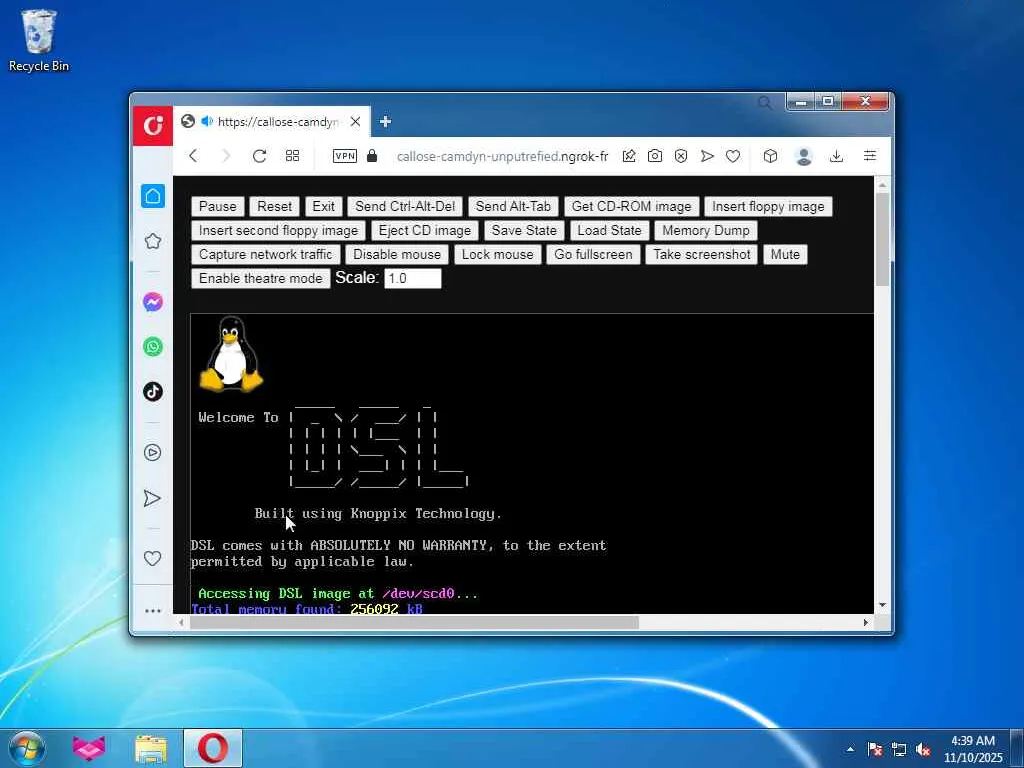The width and height of the screenshot is (1024, 768).
Task: Click the Reset button
Action: tap(274, 206)
